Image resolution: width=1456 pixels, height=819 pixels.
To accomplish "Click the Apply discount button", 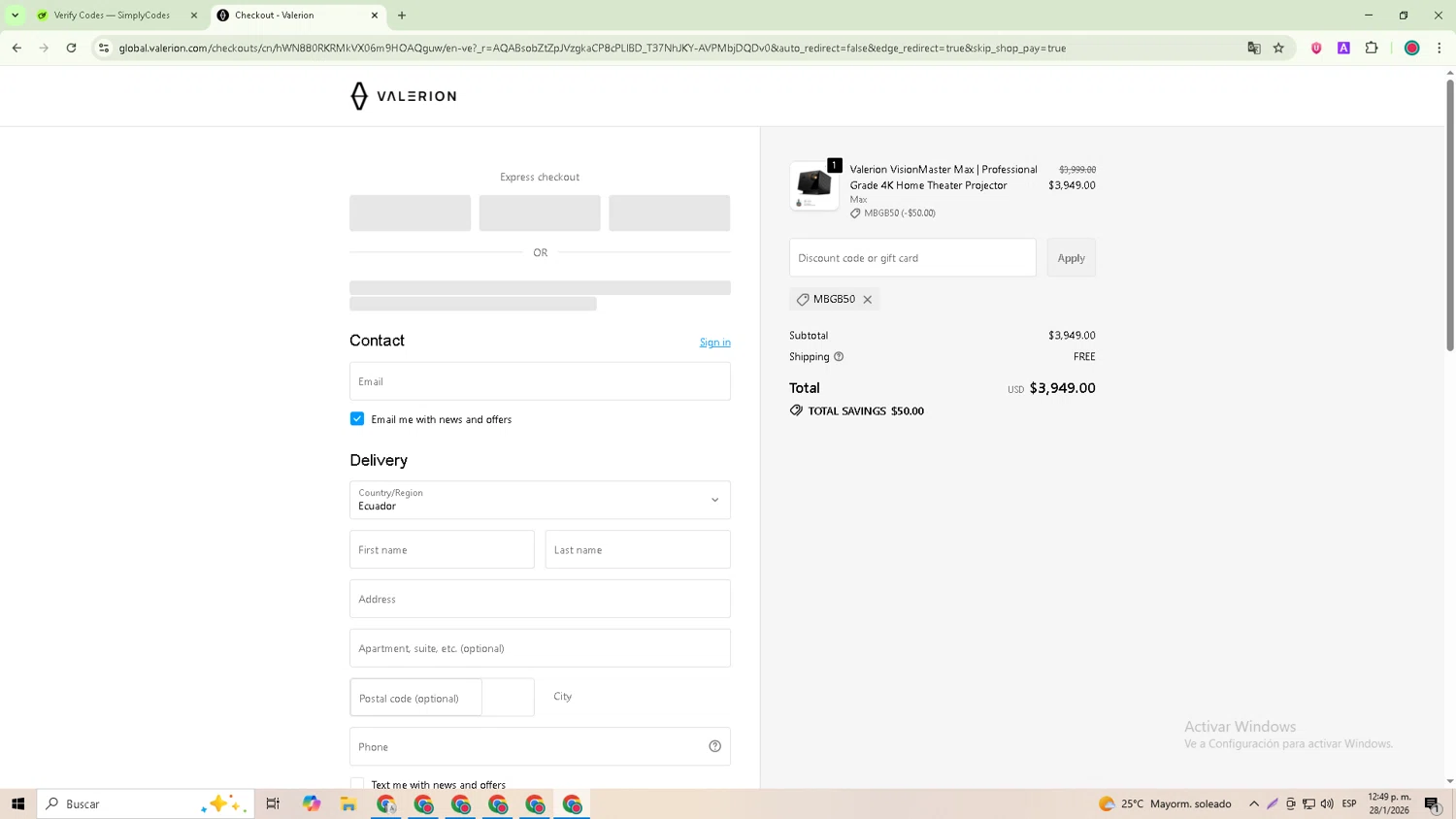I will [1071, 258].
